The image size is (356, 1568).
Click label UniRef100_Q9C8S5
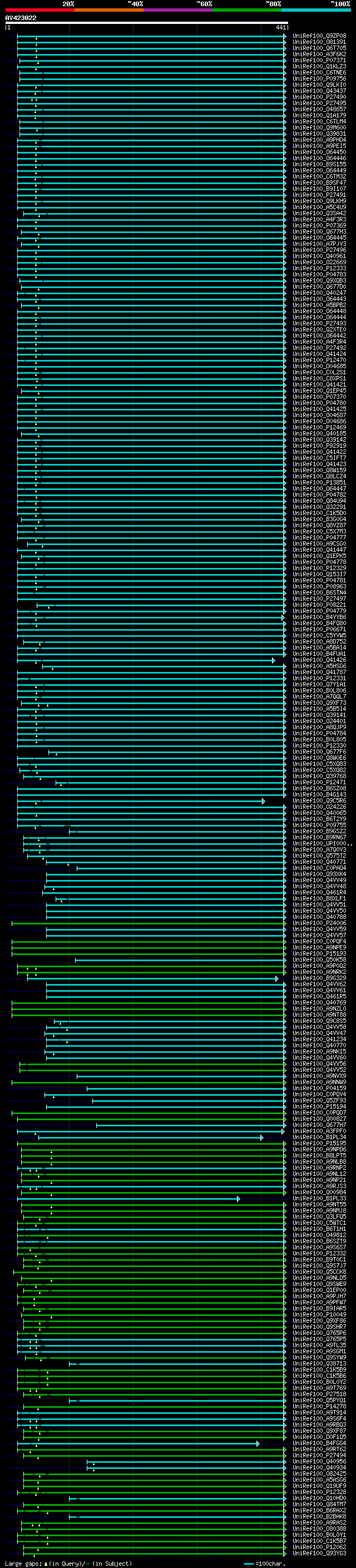[x=319, y=1021]
